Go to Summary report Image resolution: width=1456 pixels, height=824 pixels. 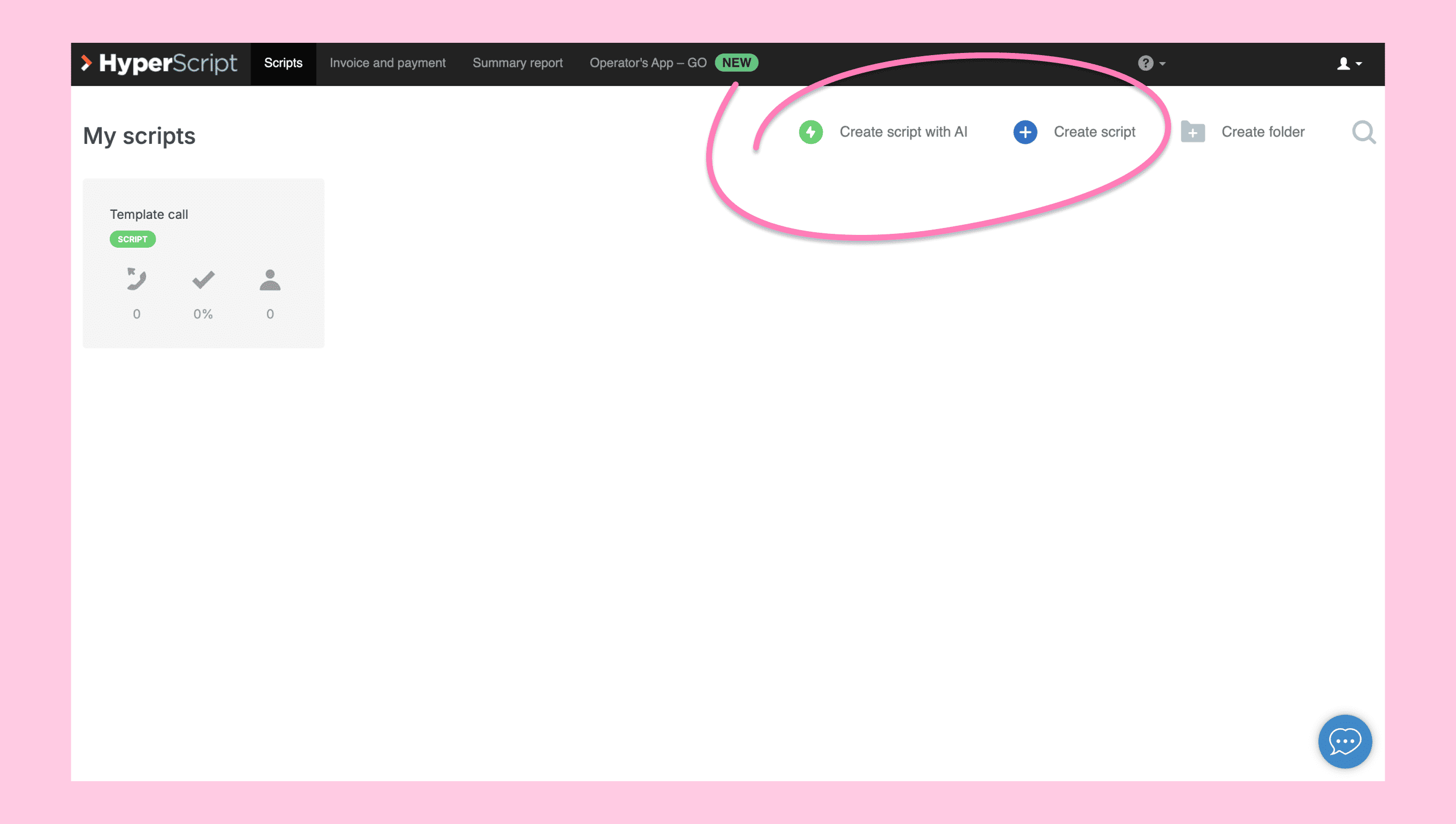(x=518, y=63)
